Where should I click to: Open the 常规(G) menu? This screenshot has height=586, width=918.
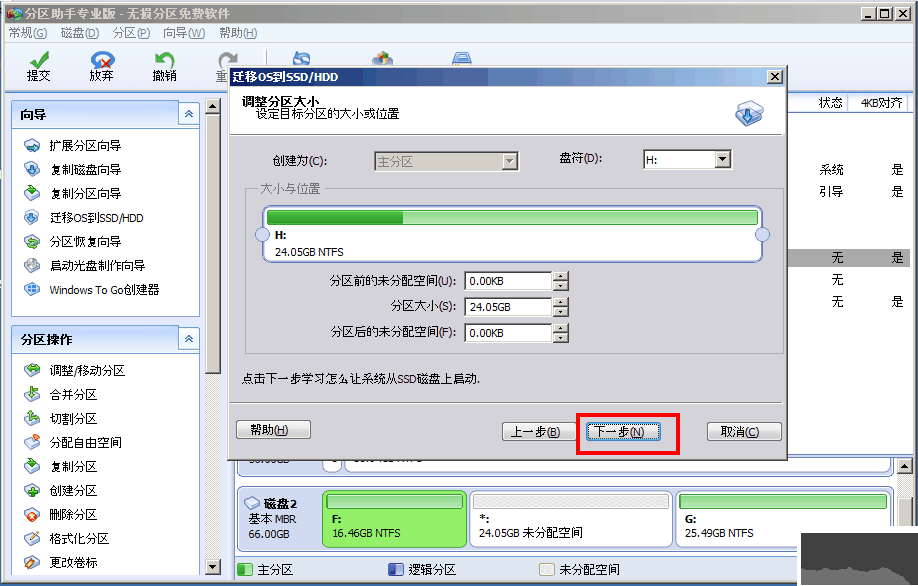tap(28, 33)
